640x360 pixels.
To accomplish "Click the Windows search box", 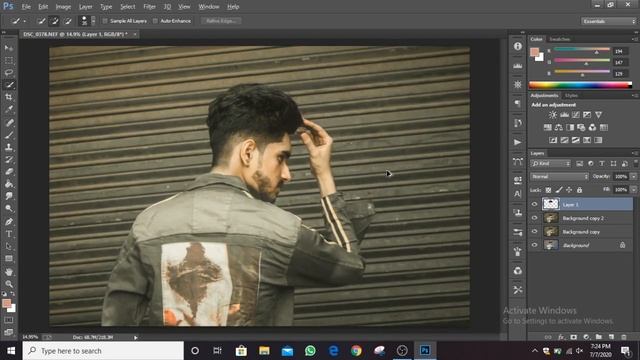I will point(103,351).
